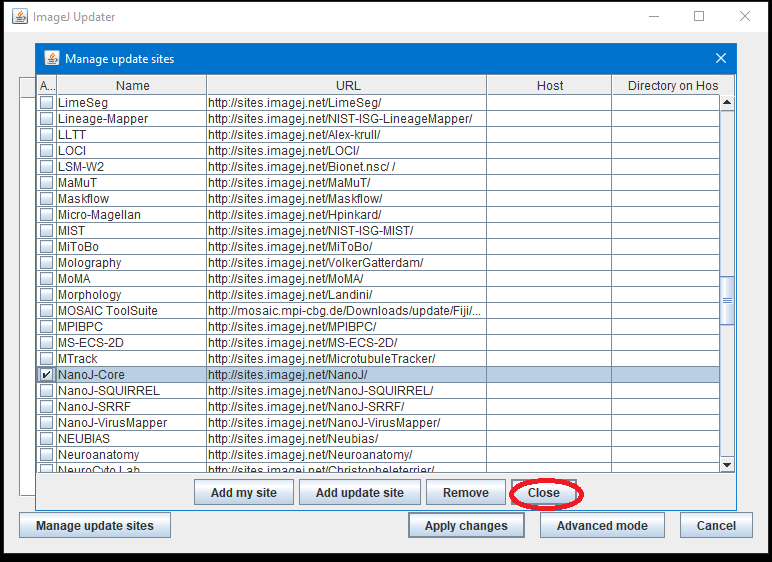The image size is (772, 562).
Task: Click the URL ending in MicrotubuleTracker/
Action: pos(322,359)
